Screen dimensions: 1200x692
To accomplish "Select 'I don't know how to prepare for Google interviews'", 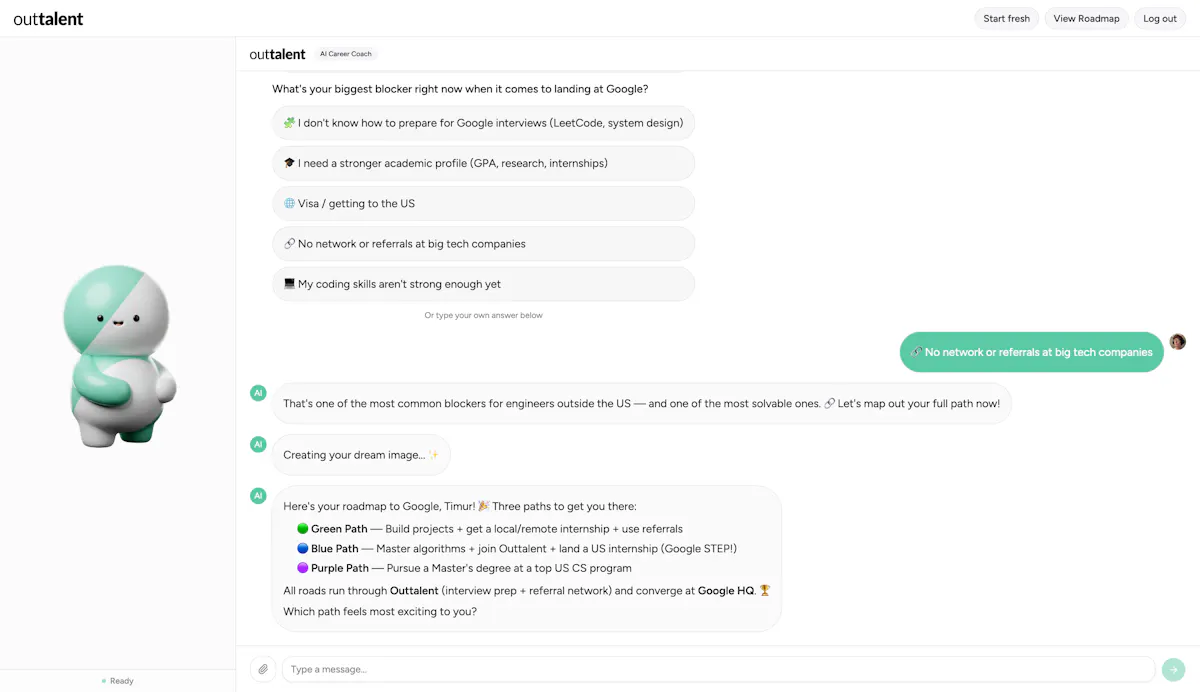I will point(483,123).
